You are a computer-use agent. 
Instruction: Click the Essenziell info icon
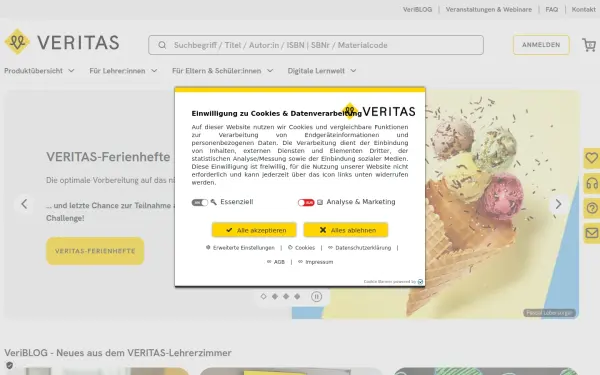214,202
